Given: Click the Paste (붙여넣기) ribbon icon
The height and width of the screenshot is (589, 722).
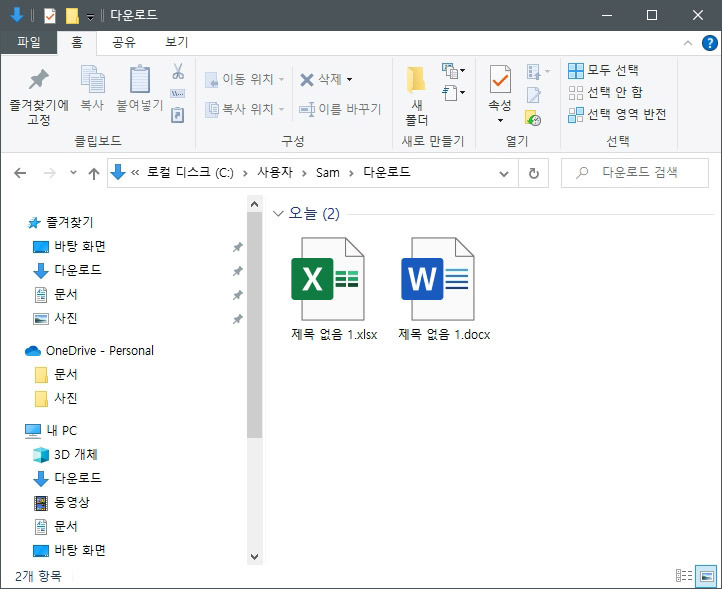Looking at the screenshot, I should pos(140,88).
